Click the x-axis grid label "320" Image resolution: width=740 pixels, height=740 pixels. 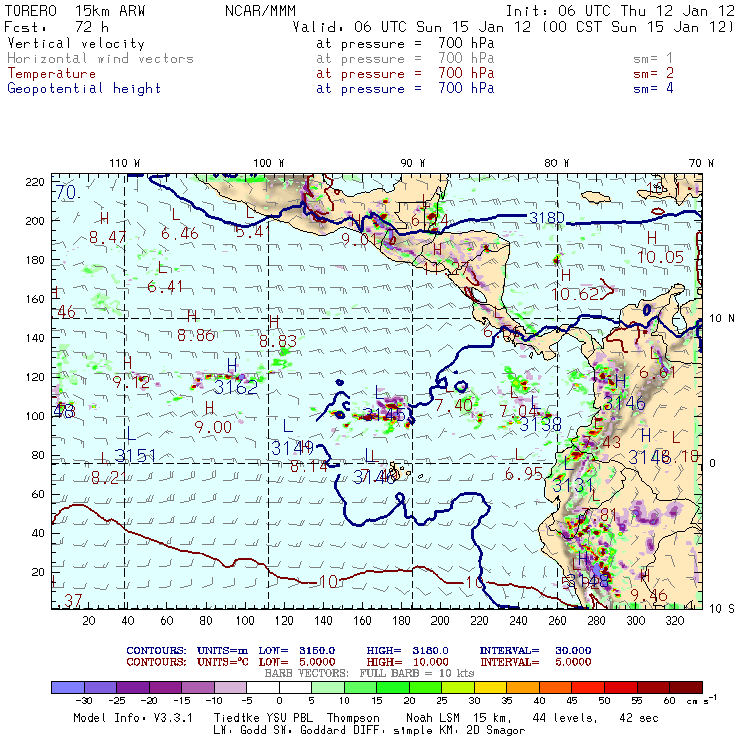[674, 621]
